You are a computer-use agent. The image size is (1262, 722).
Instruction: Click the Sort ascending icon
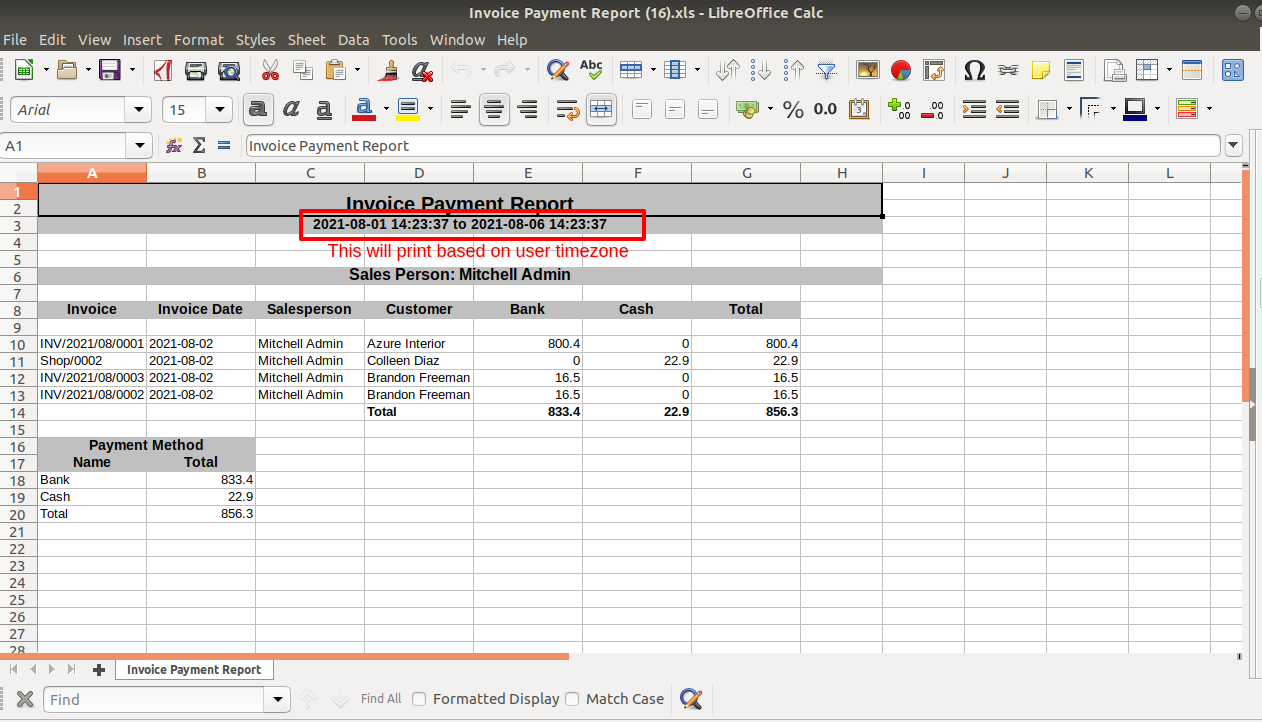[761, 70]
